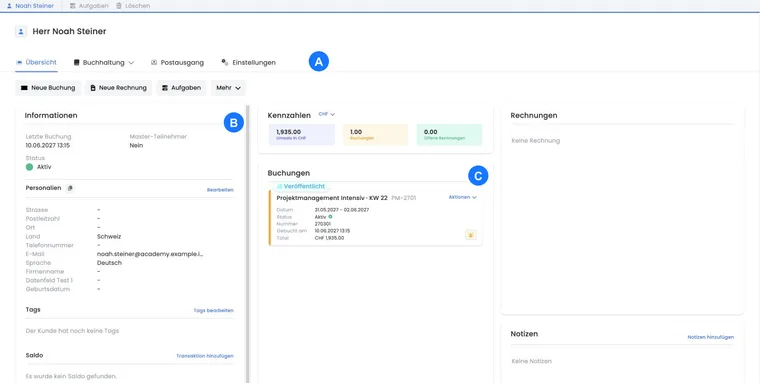Click the booking number 270301
Image resolution: width=760 pixels, height=383 pixels.
pyautogui.click(x=323, y=224)
